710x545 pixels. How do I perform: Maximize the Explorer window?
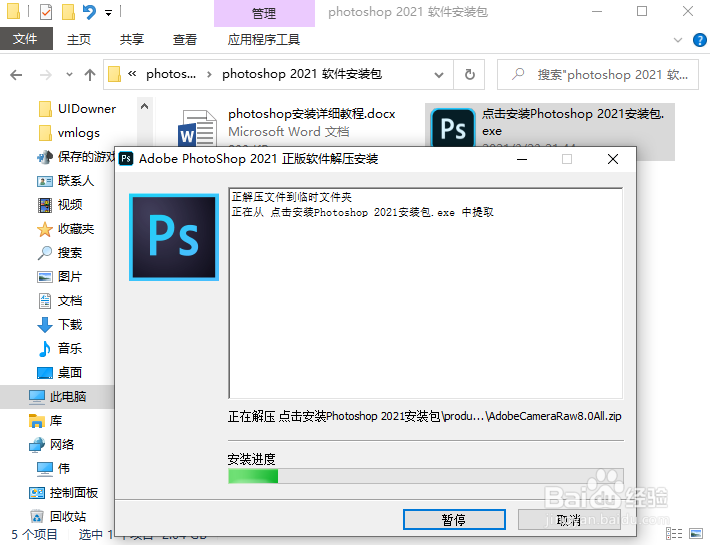[x=642, y=11]
